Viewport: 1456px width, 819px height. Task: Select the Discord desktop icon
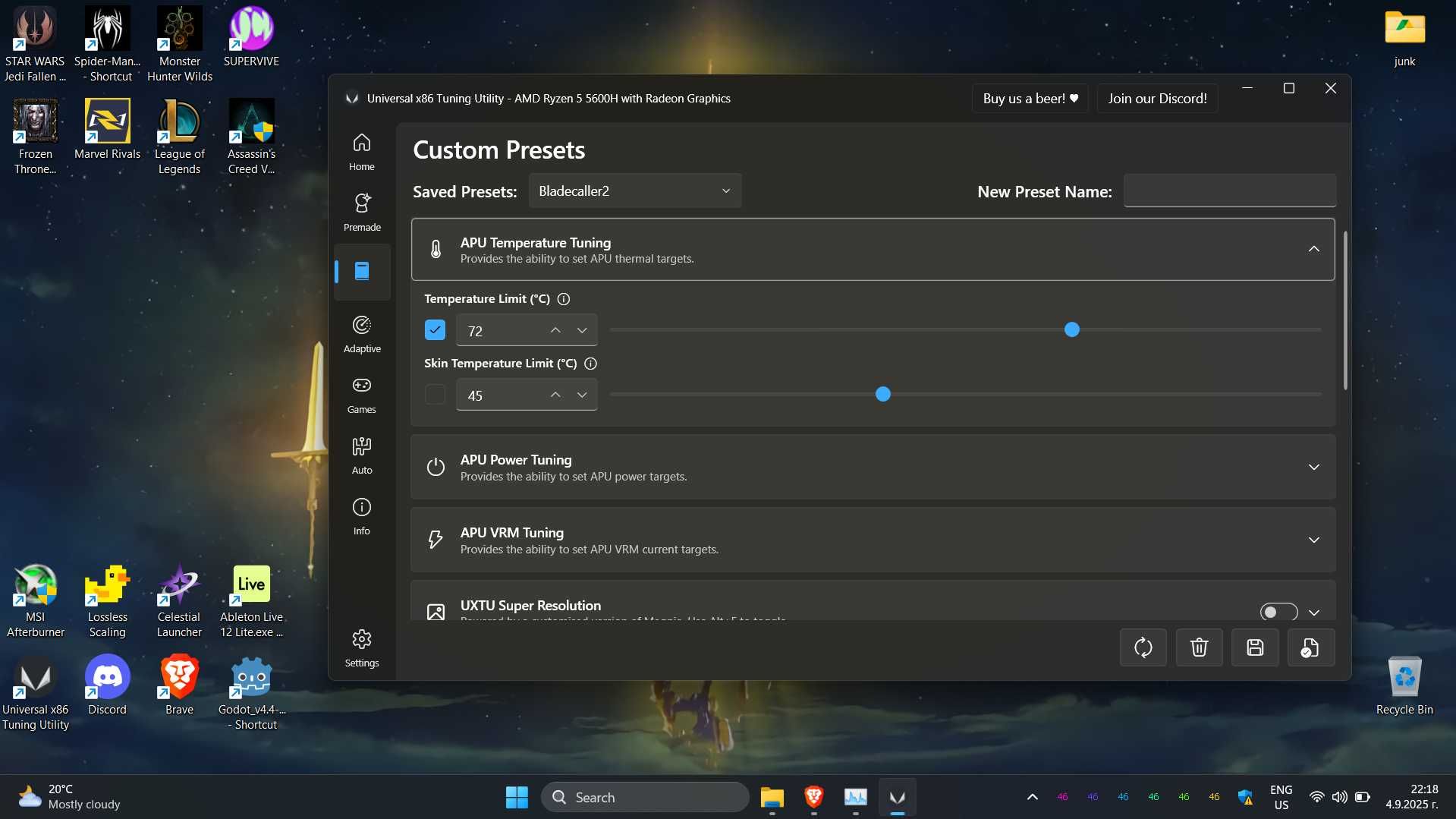coord(107,685)
